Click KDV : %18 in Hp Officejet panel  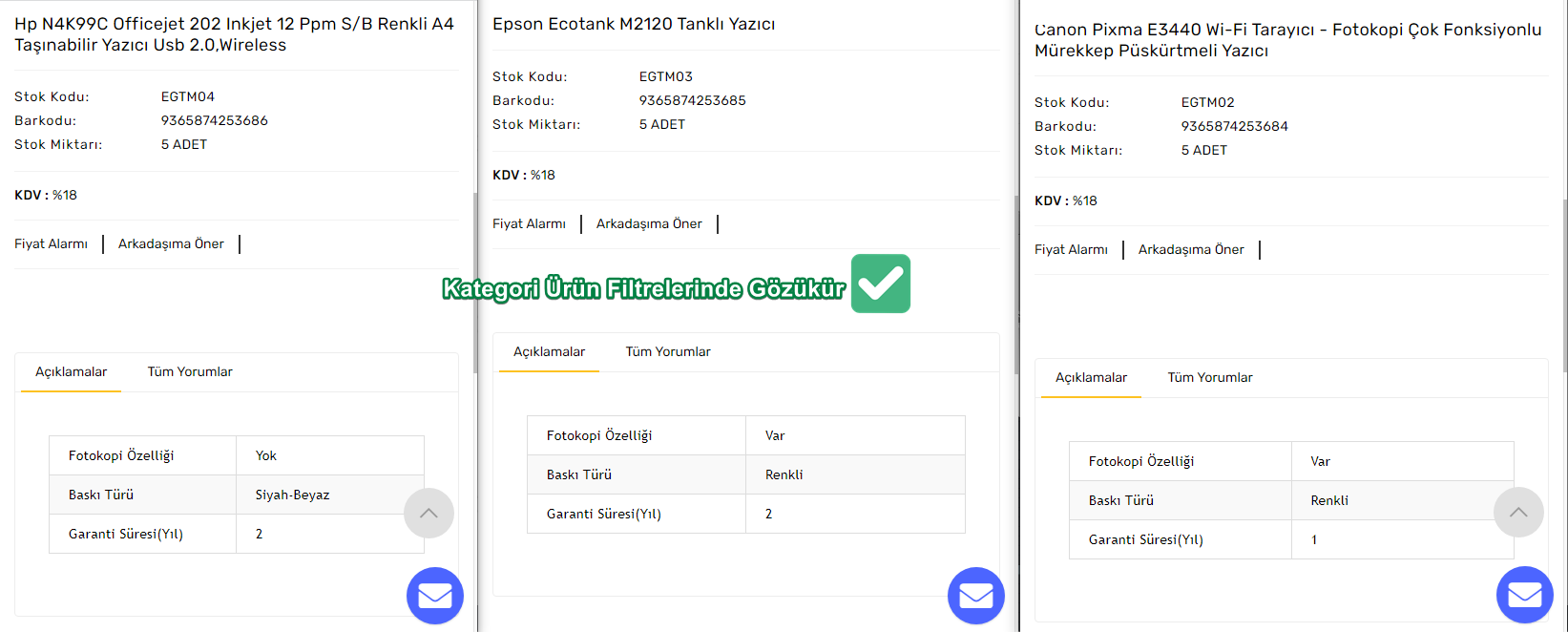[x=46, y=195]
